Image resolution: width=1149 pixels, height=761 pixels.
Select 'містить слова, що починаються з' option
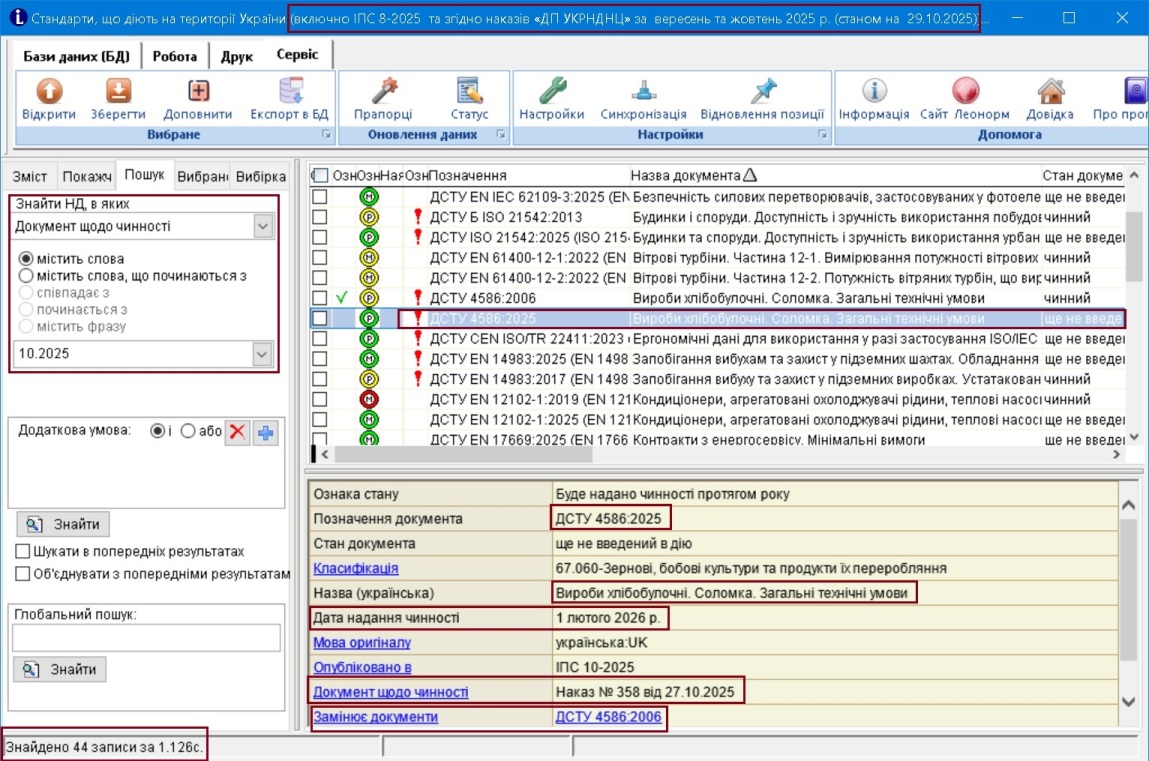coord(27,275)
